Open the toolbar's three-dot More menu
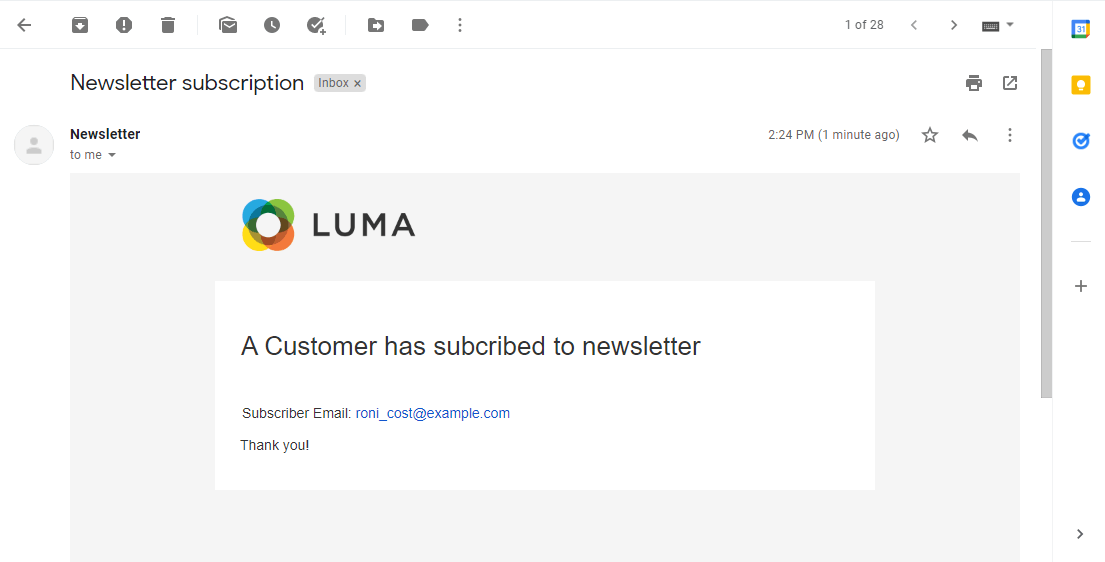Screen dimensions: 1105x562 (x=460, y=25)
